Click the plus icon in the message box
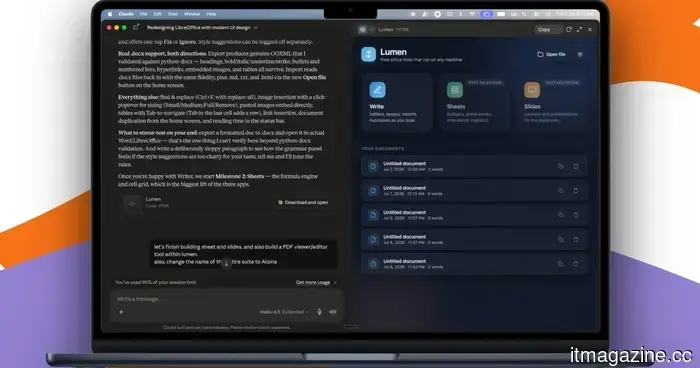The height and width of the screenshot is (368, 700). coord(121,312)
